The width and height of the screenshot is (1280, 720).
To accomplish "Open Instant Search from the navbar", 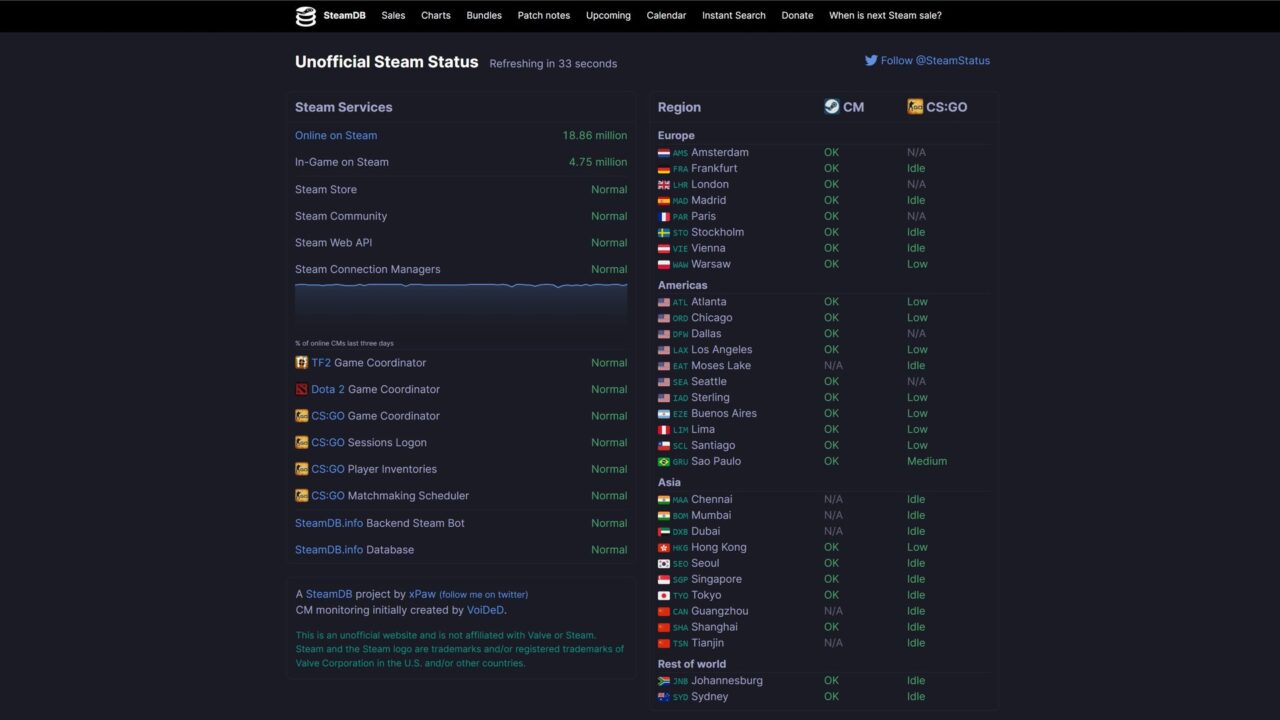I will tap(734, 16).
